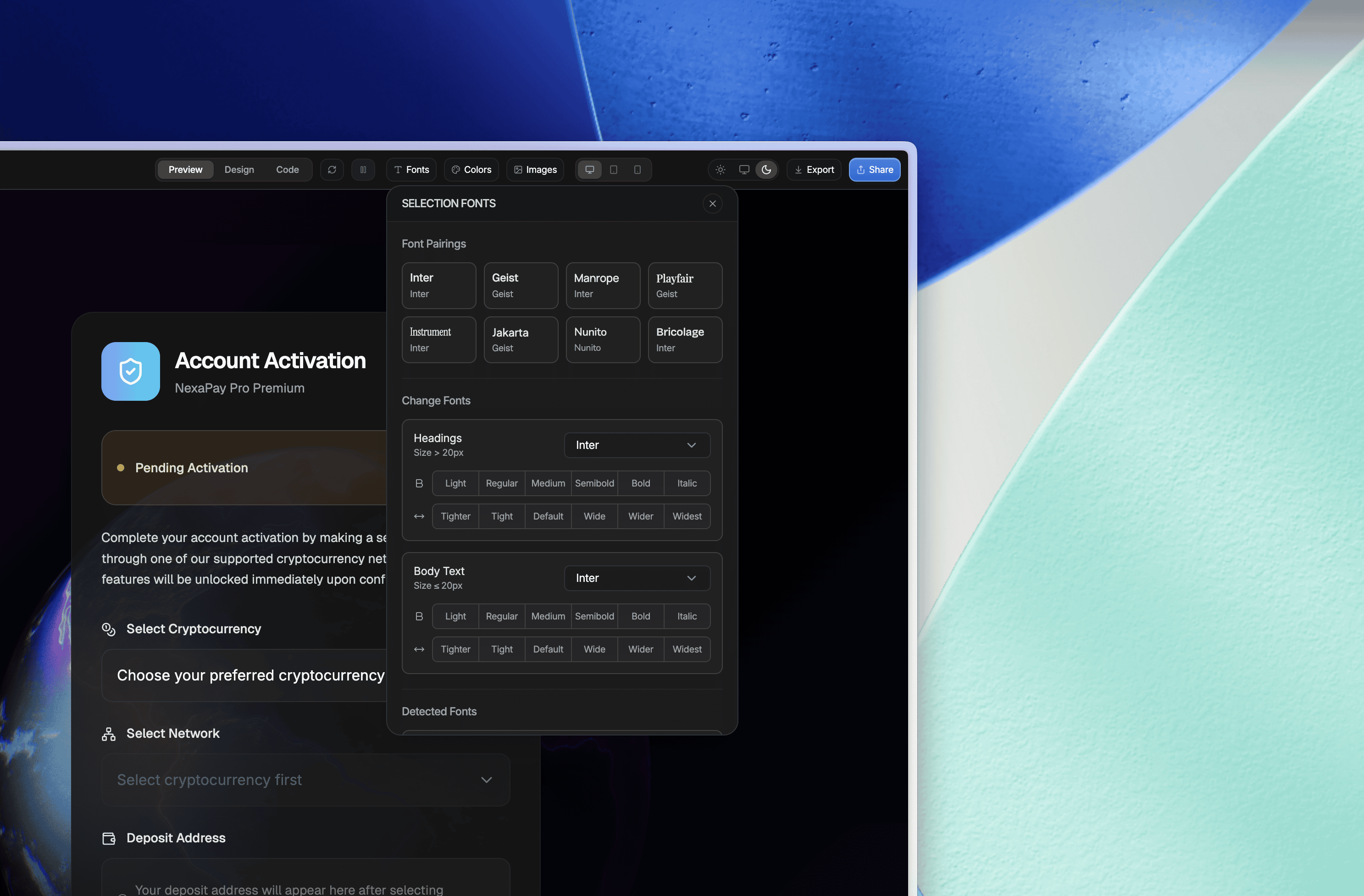Click the NexaPay Pro Premium subtitle
This screenshot has width=1364, height=896.
[x=239, y=388]
